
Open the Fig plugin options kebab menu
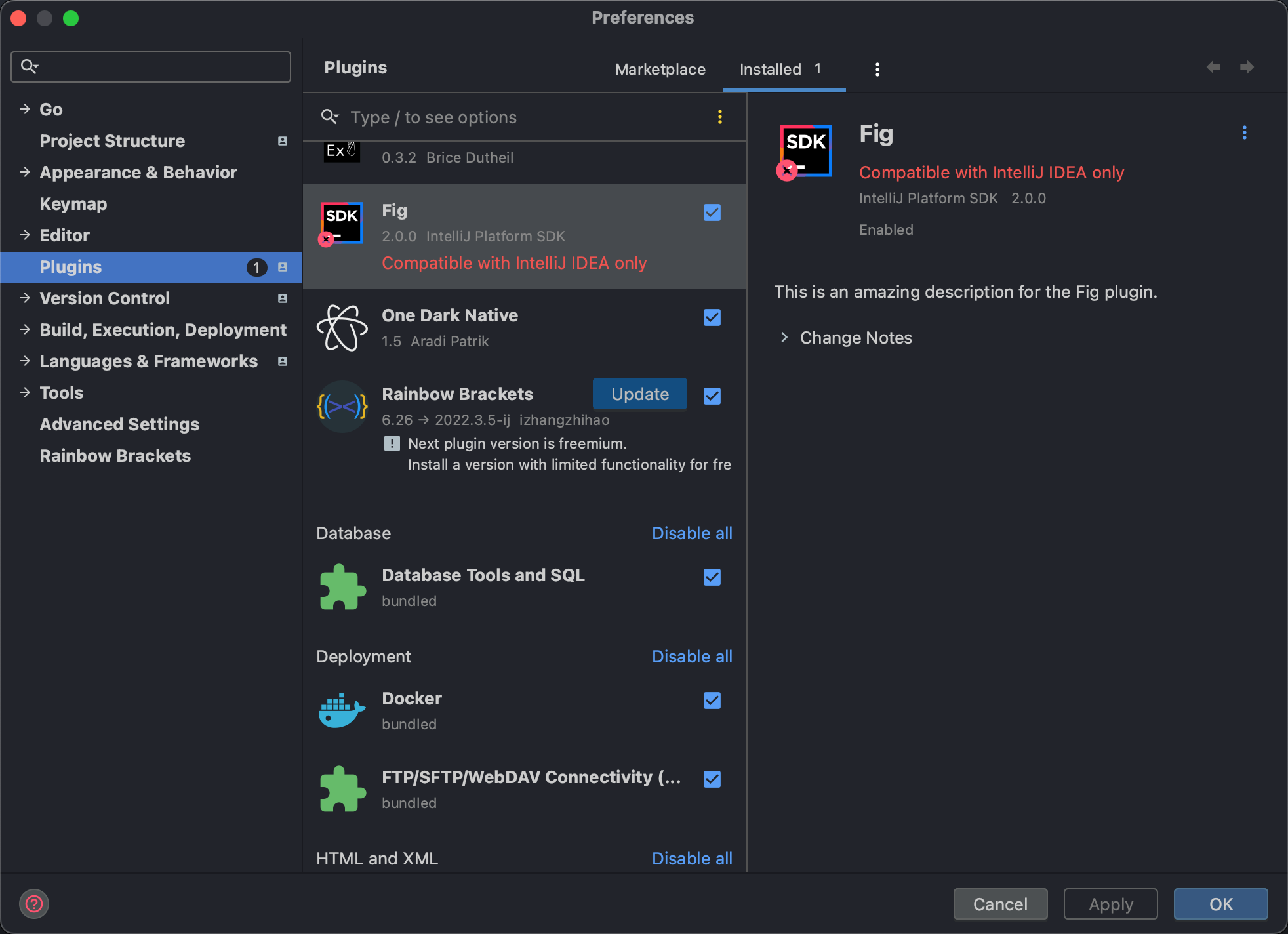point(1244,132)
